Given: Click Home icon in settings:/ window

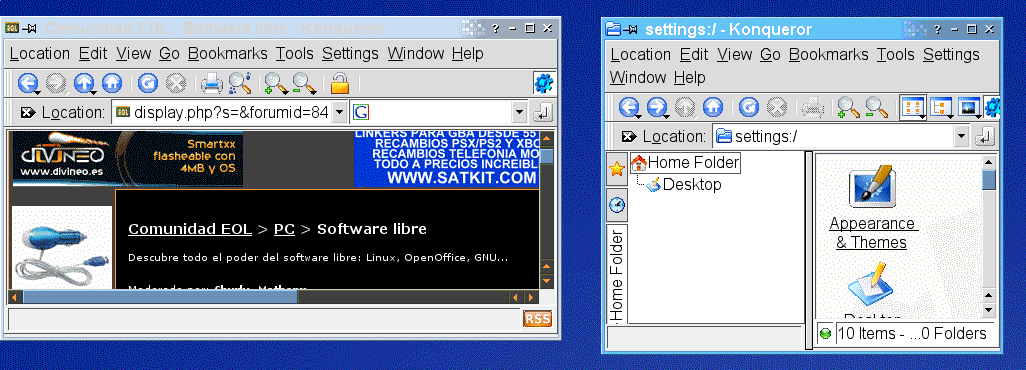Looking at the screenshot, I should [x=713, y=106].
